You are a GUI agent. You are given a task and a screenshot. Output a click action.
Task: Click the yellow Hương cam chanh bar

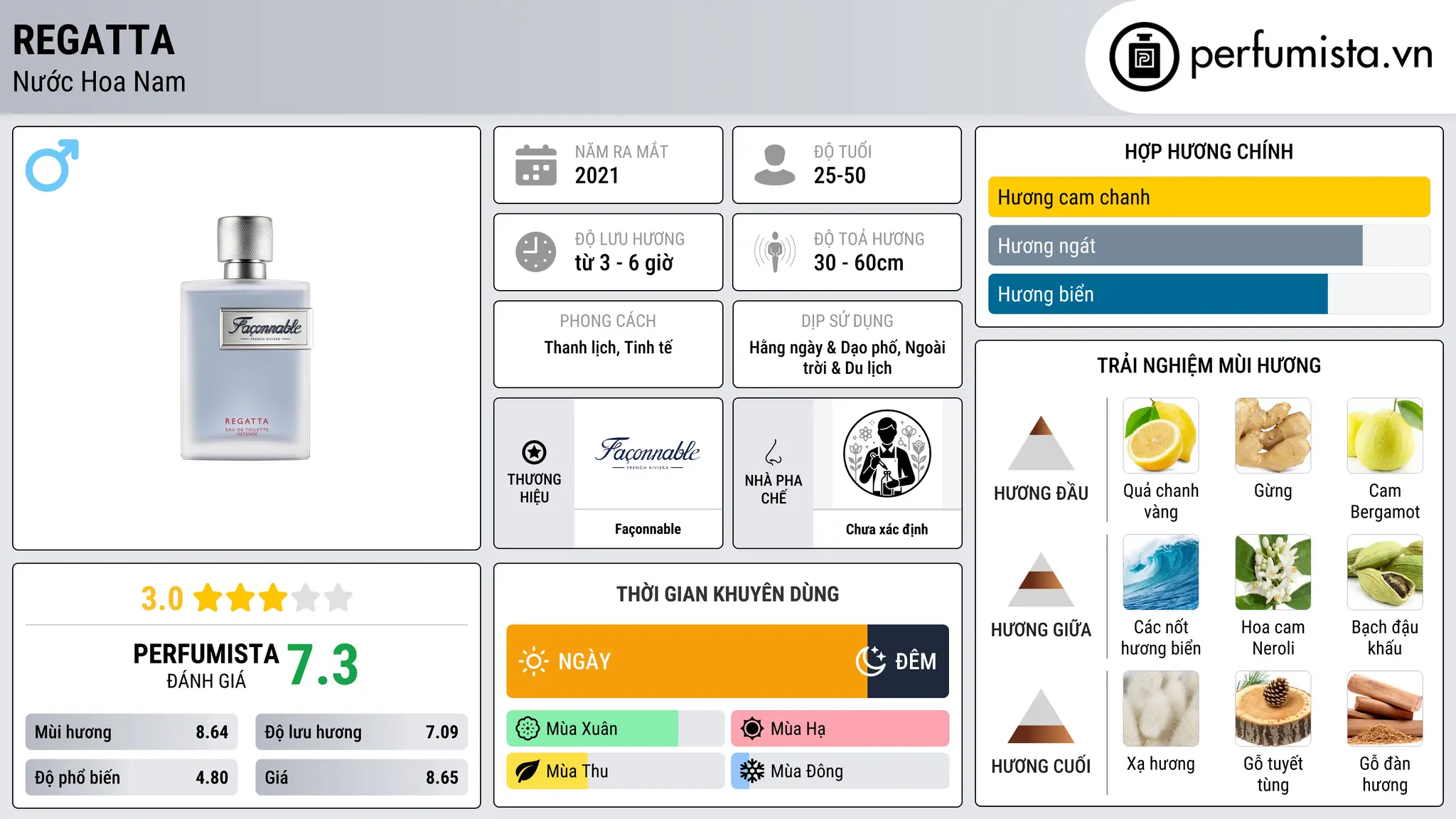pos(1209,197)
